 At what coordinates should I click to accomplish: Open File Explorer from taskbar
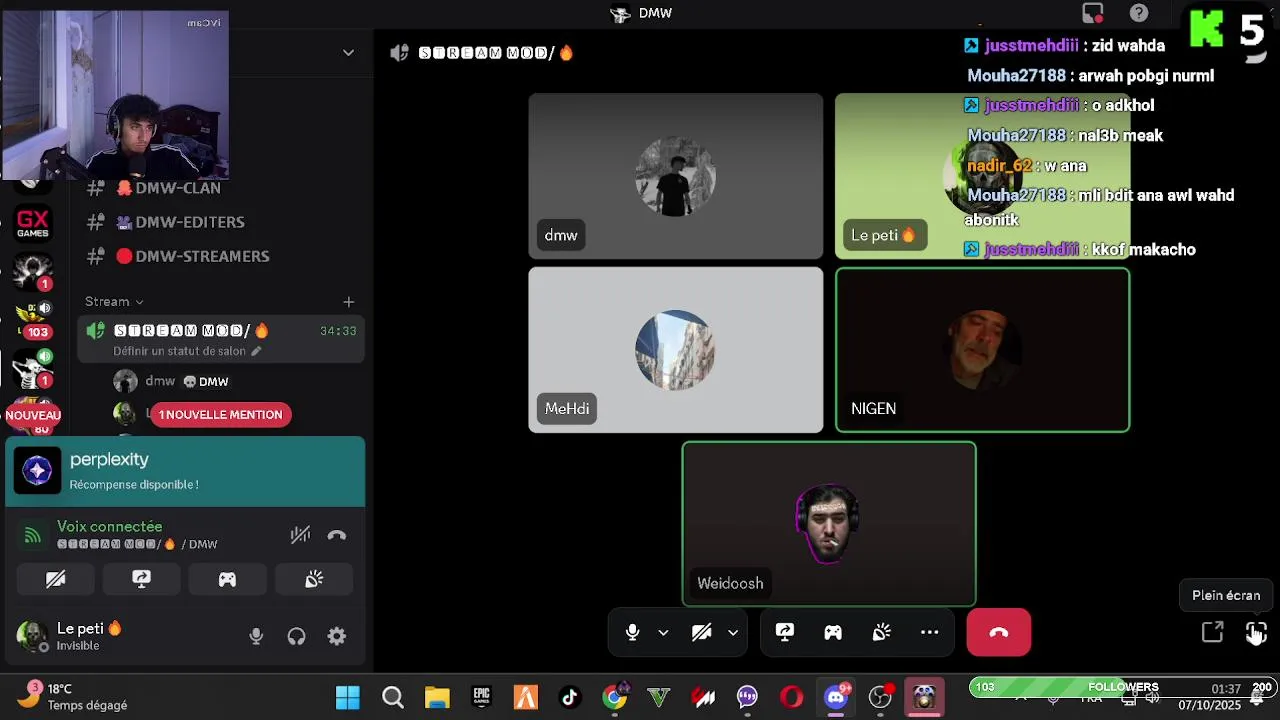click(437, 697)
